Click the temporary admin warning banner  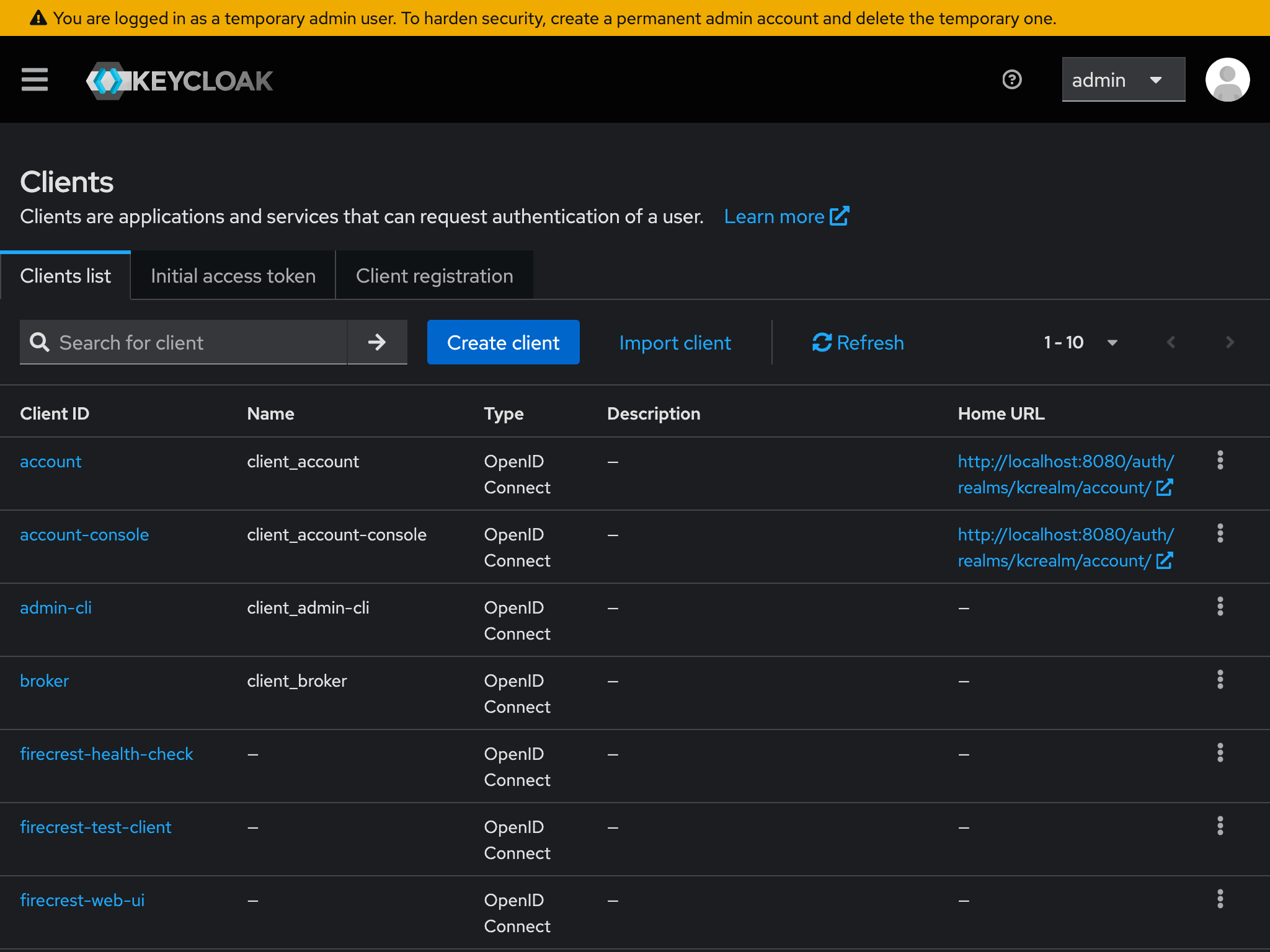[x=635, y=18]
